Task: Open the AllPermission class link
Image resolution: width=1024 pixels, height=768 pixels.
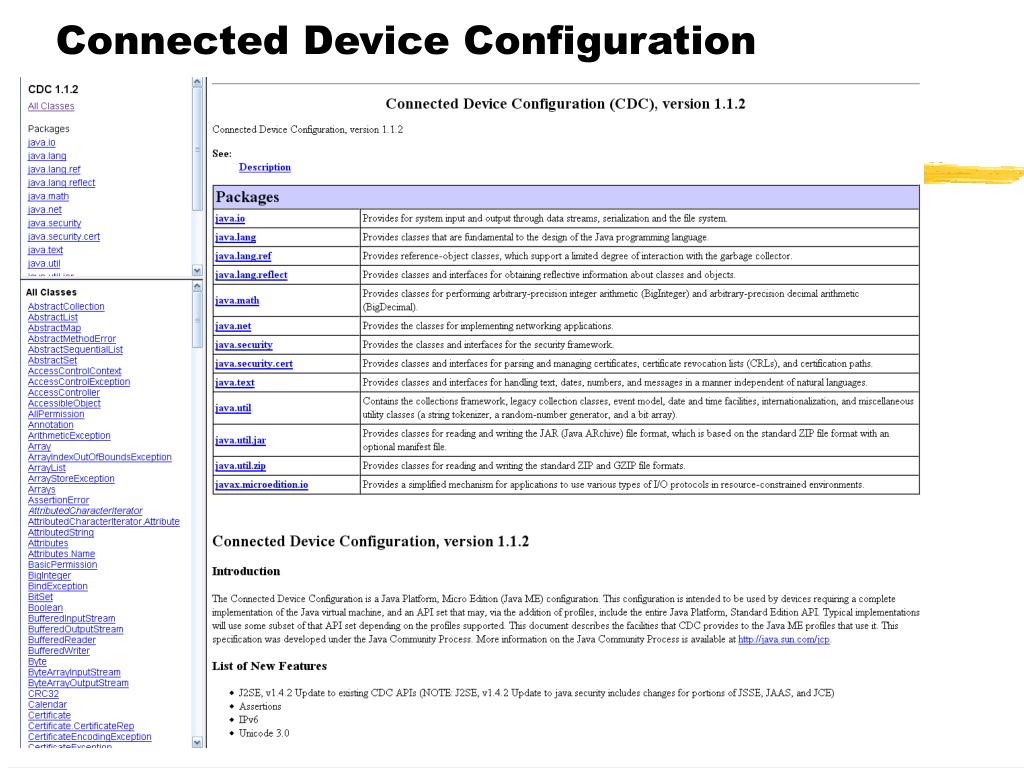Action: coord(56,414)
